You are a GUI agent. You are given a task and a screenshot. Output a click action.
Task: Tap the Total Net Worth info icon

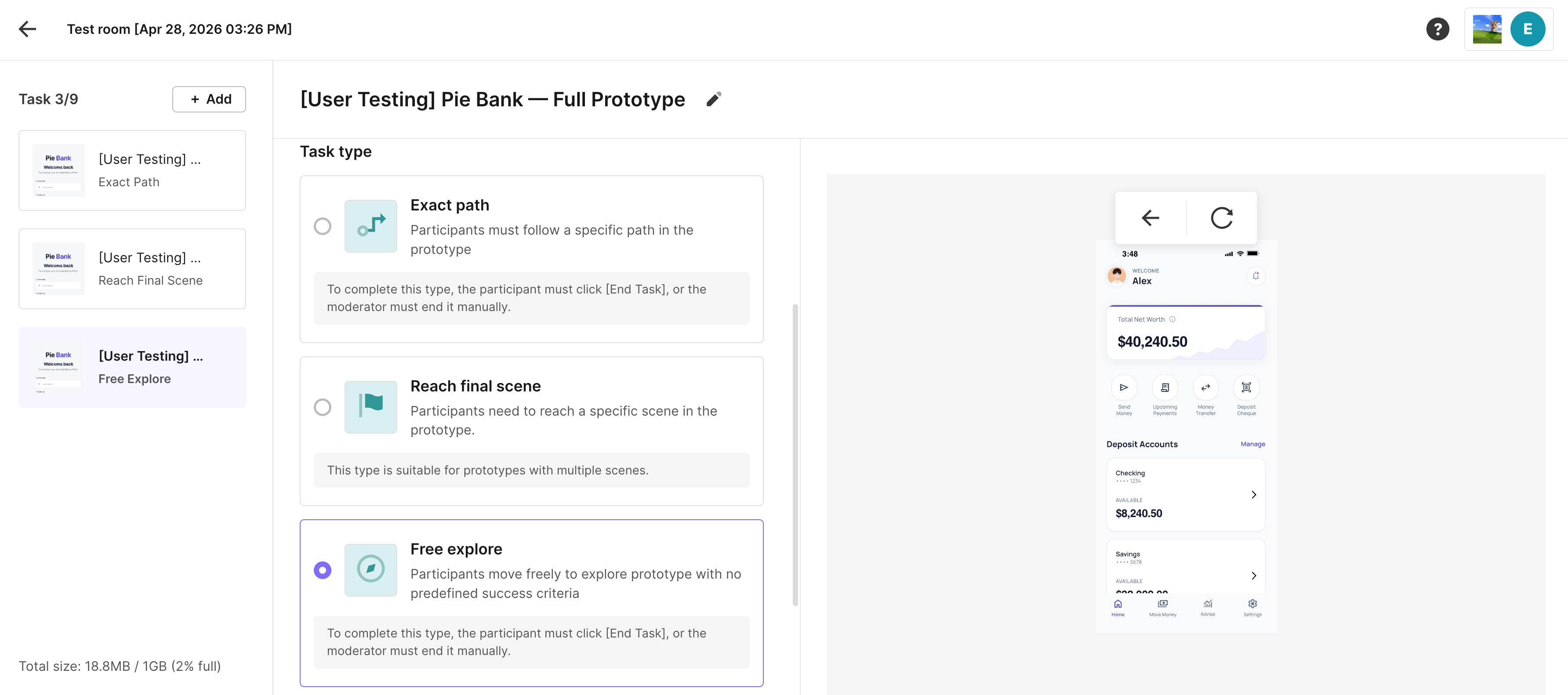tap(1172, 319)
